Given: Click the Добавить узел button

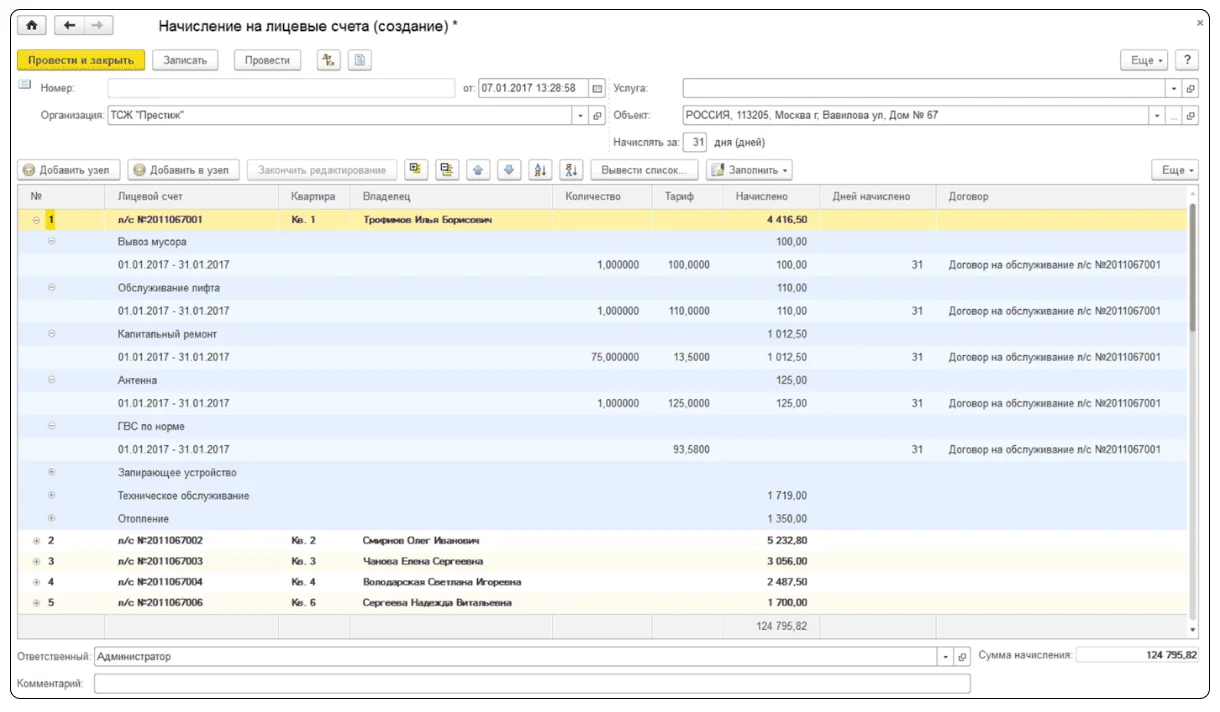Looking at the screenshot, I should 69,170.
